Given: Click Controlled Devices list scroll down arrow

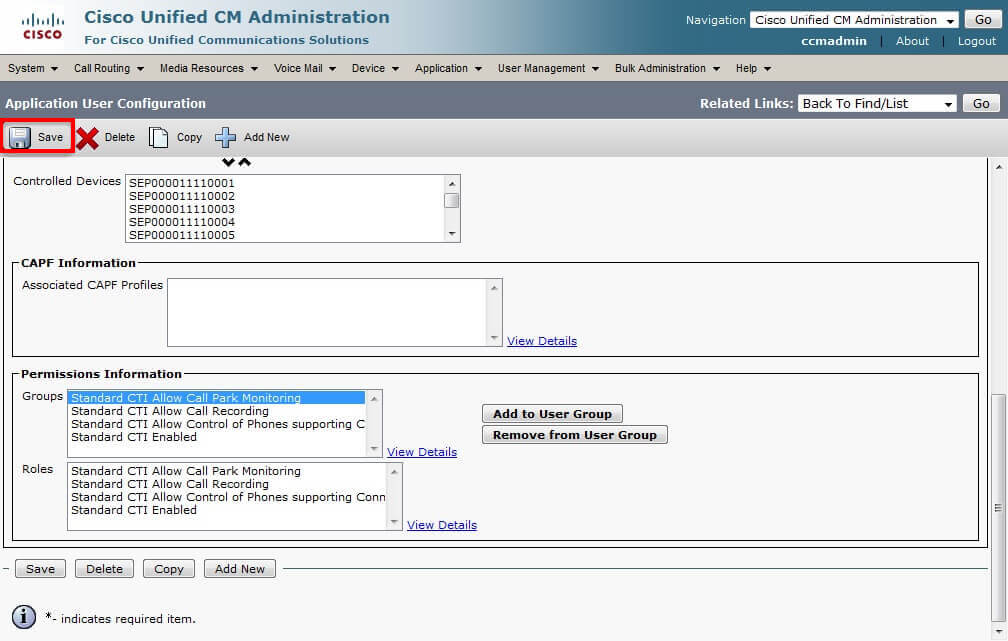Looking at the screenshot, I should coord(452,234).
